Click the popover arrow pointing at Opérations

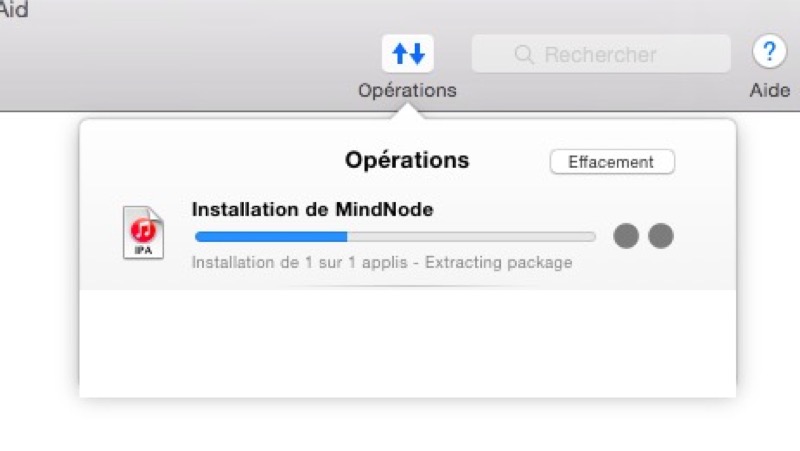(408, 113)
